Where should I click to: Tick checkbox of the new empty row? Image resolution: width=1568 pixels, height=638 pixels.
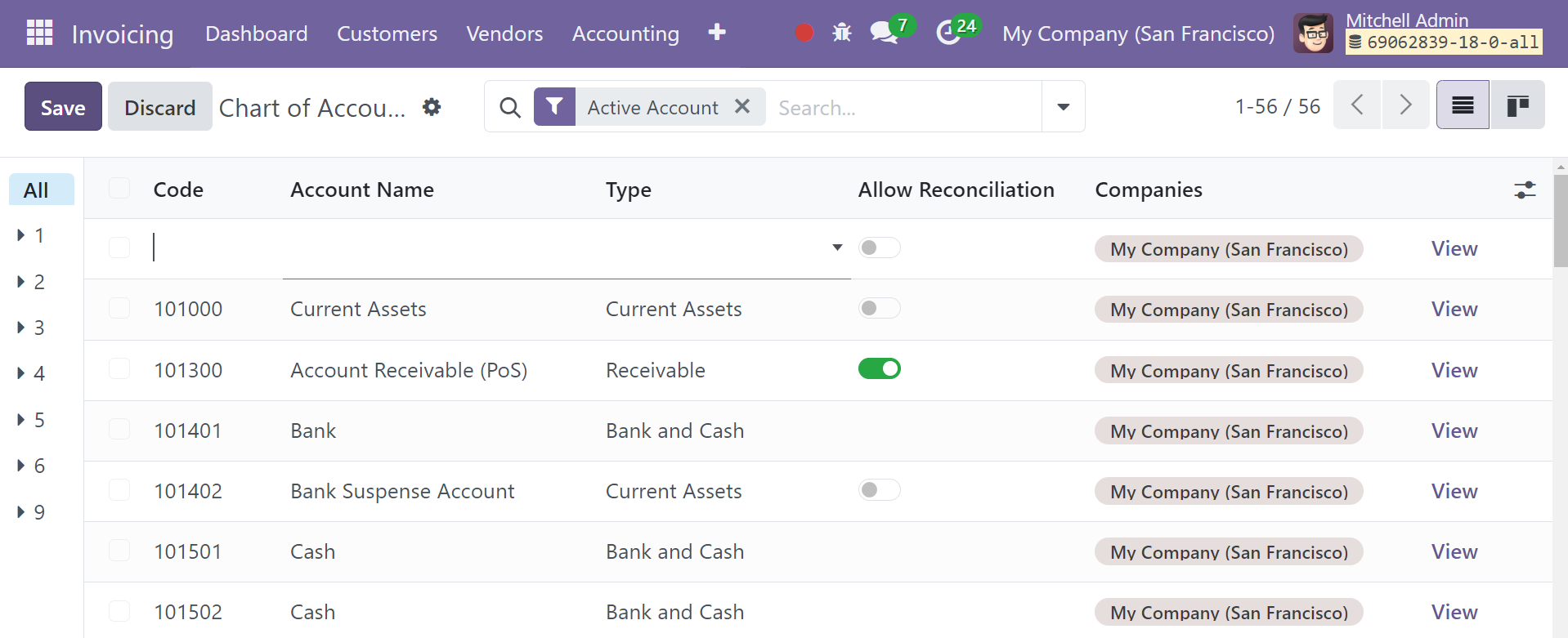tap(119, 248)
